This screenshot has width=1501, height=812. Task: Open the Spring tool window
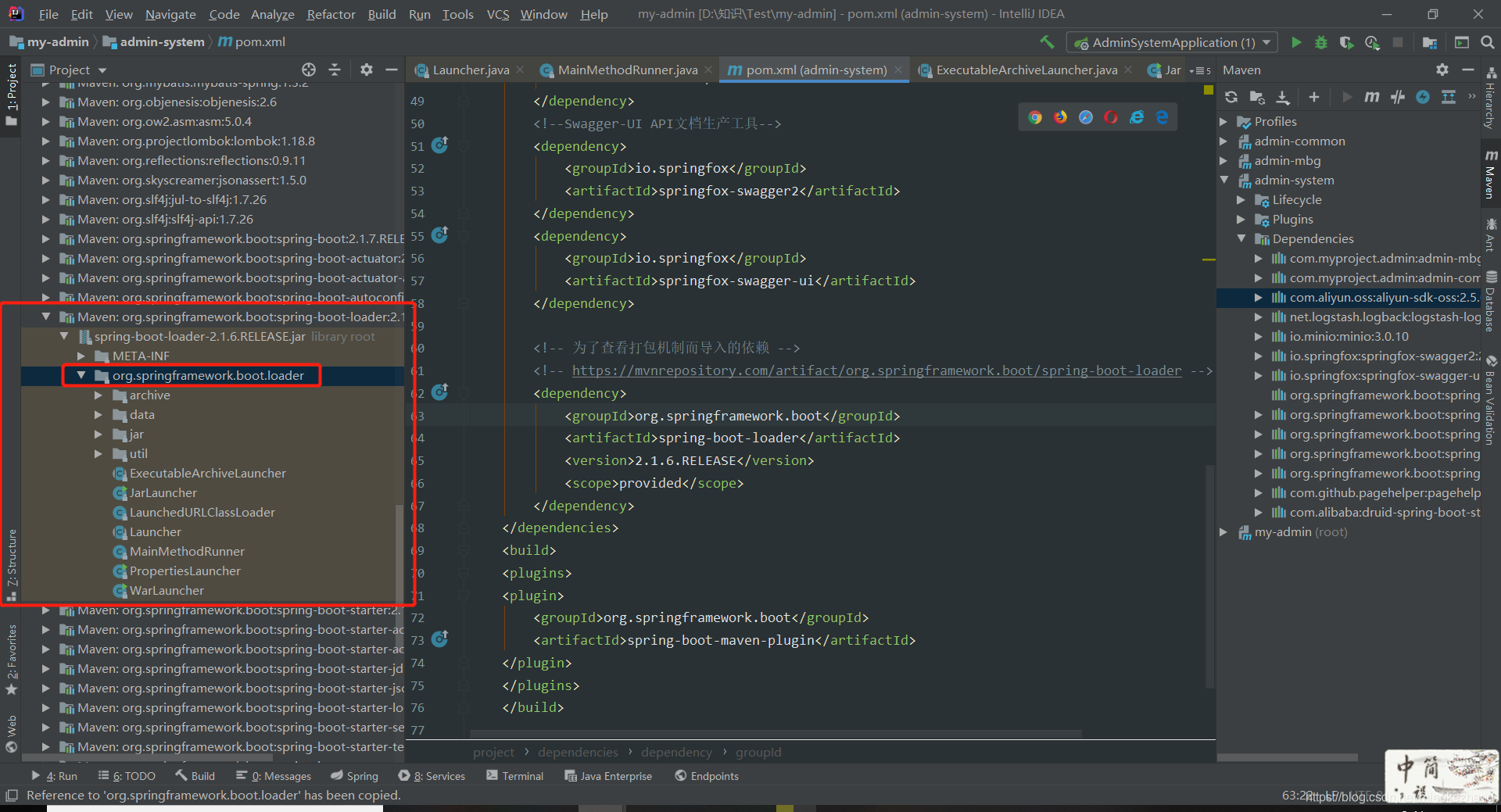tap(354, 776)
